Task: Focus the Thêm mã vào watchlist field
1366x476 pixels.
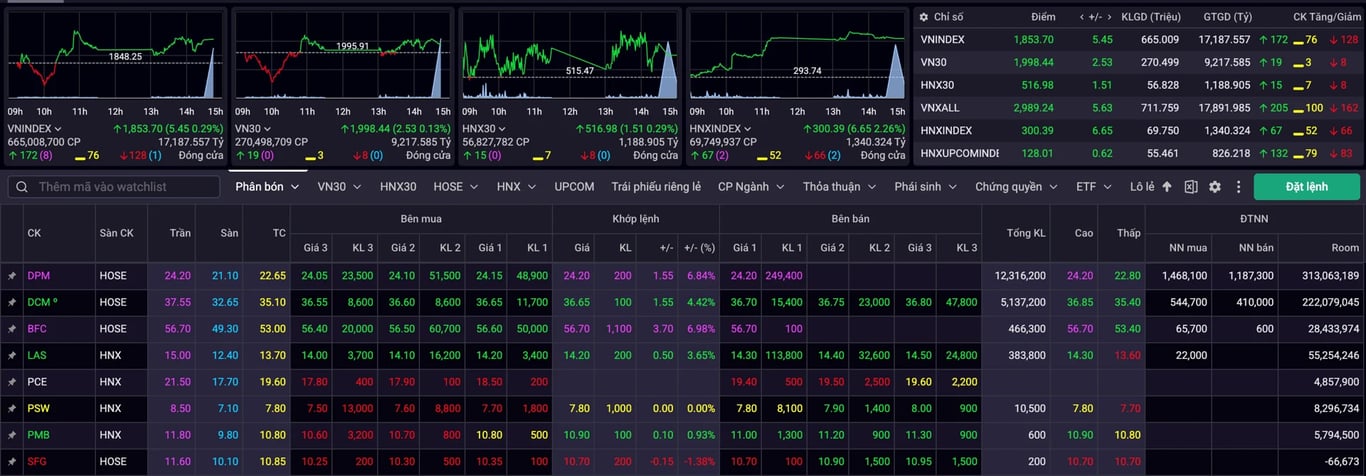Action: 113,187
